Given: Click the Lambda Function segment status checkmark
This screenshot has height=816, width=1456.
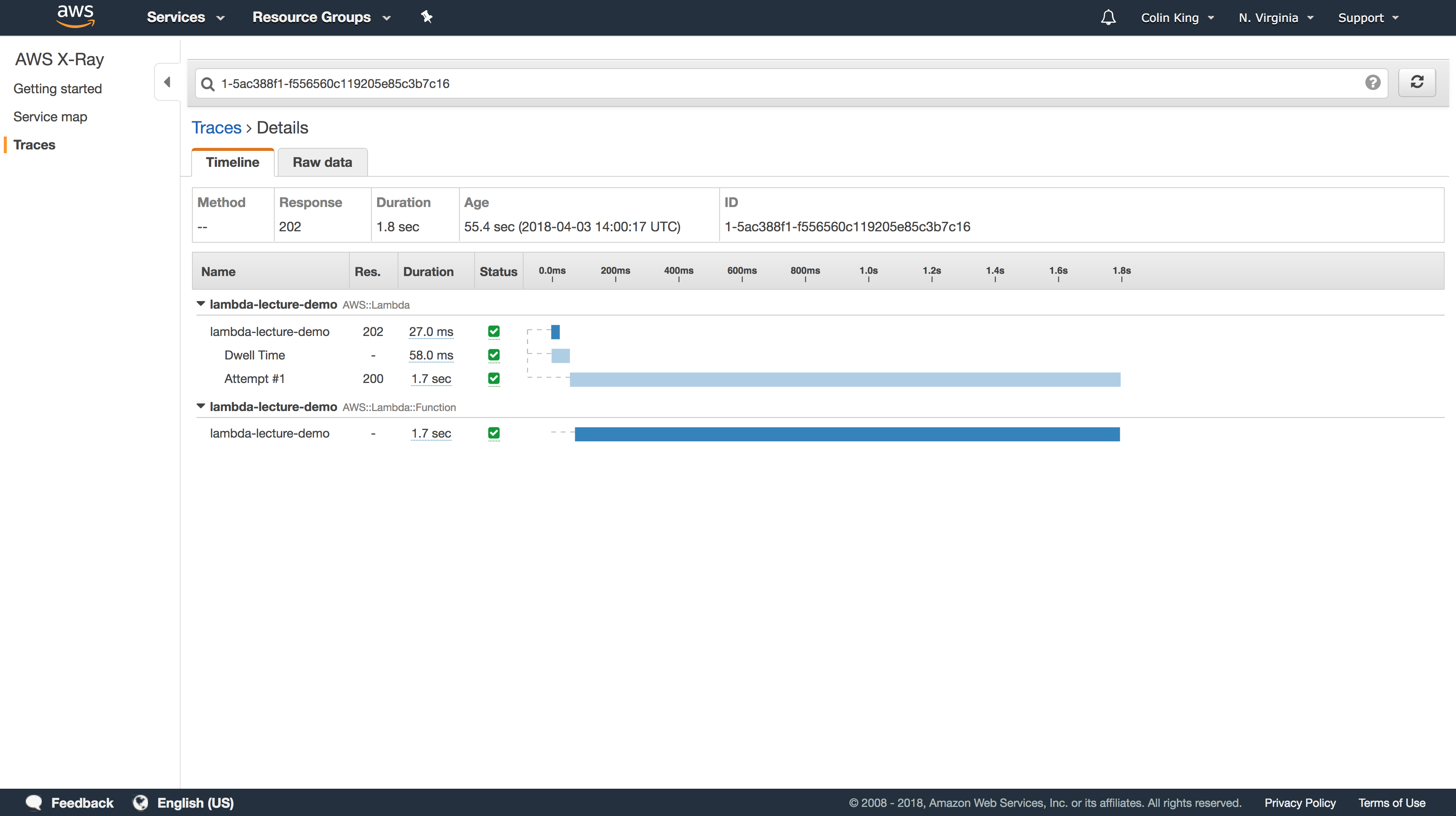Looking at the screenshot, I should click(x=494, y=433).
